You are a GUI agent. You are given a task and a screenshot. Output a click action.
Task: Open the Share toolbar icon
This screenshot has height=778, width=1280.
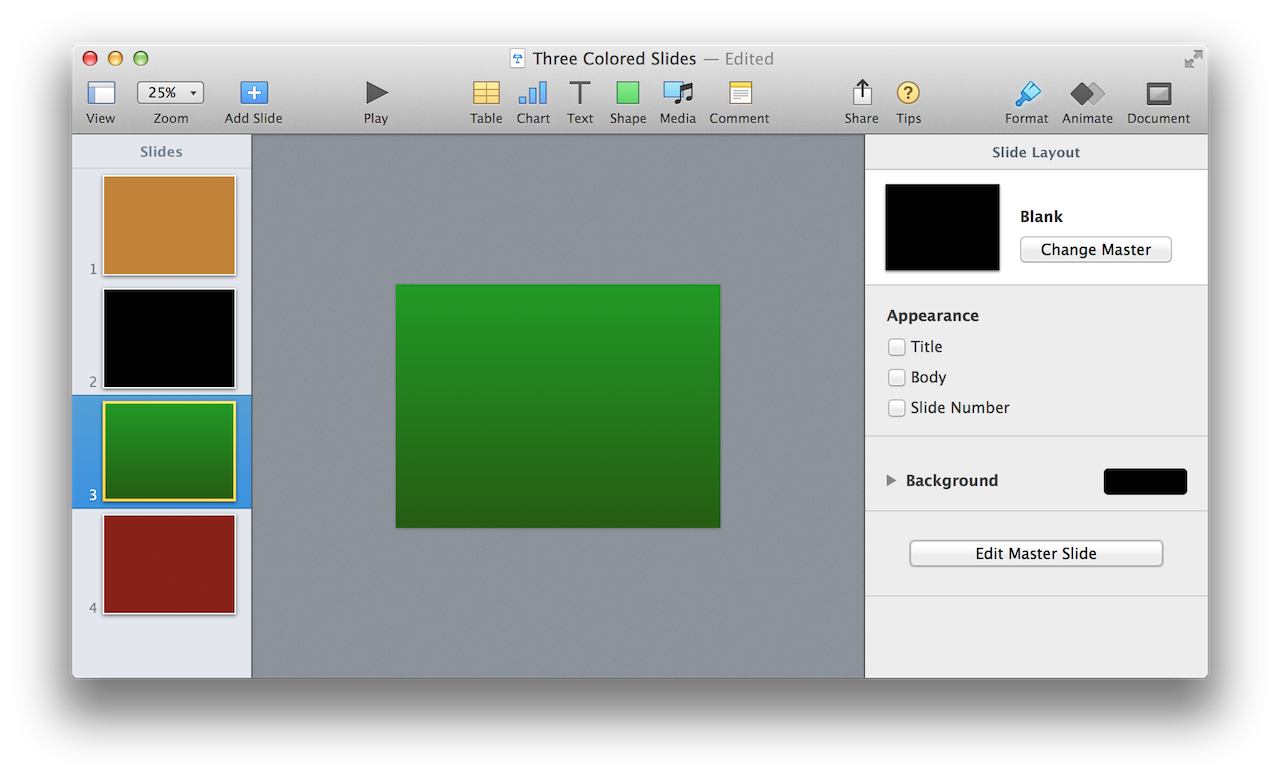(861, 94)
